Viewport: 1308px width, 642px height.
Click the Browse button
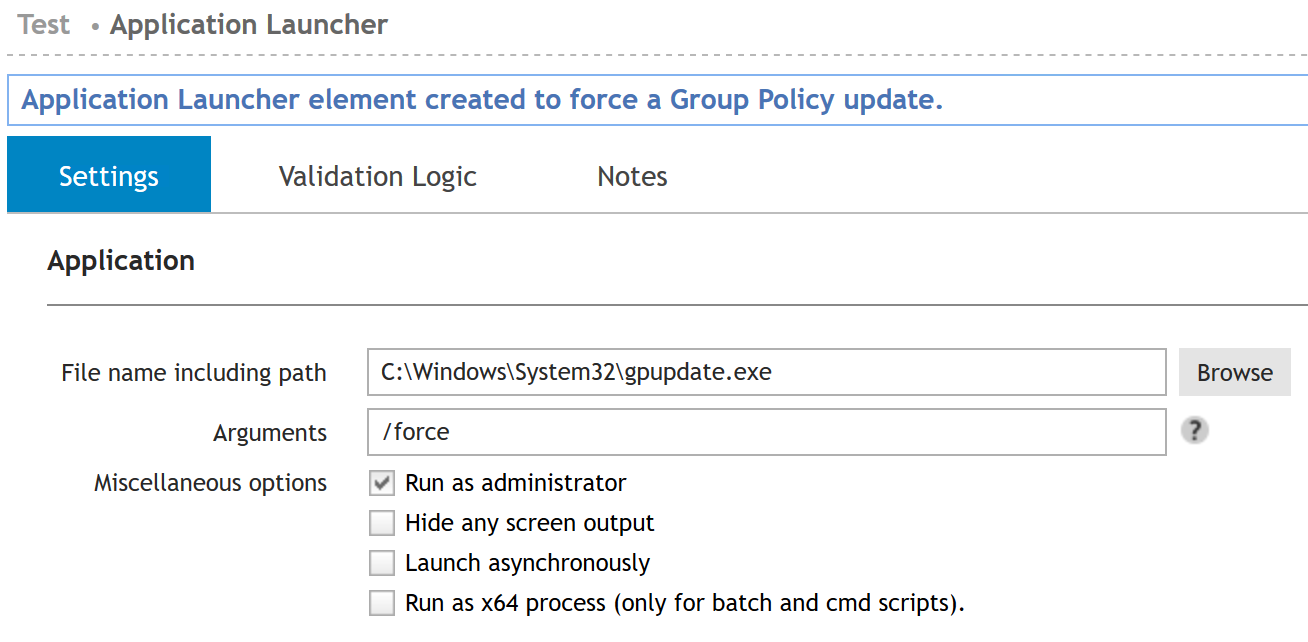click(1234, 372)
